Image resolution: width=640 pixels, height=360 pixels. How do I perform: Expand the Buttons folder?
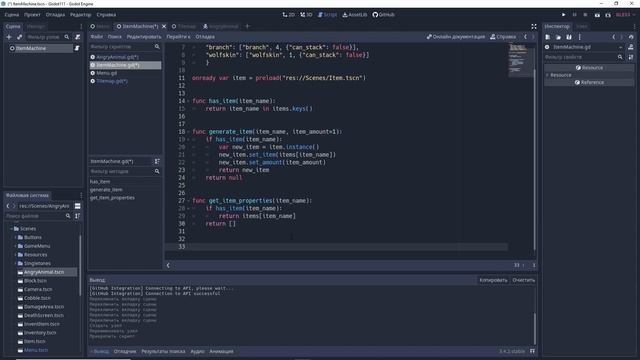(x=16, y=238)
